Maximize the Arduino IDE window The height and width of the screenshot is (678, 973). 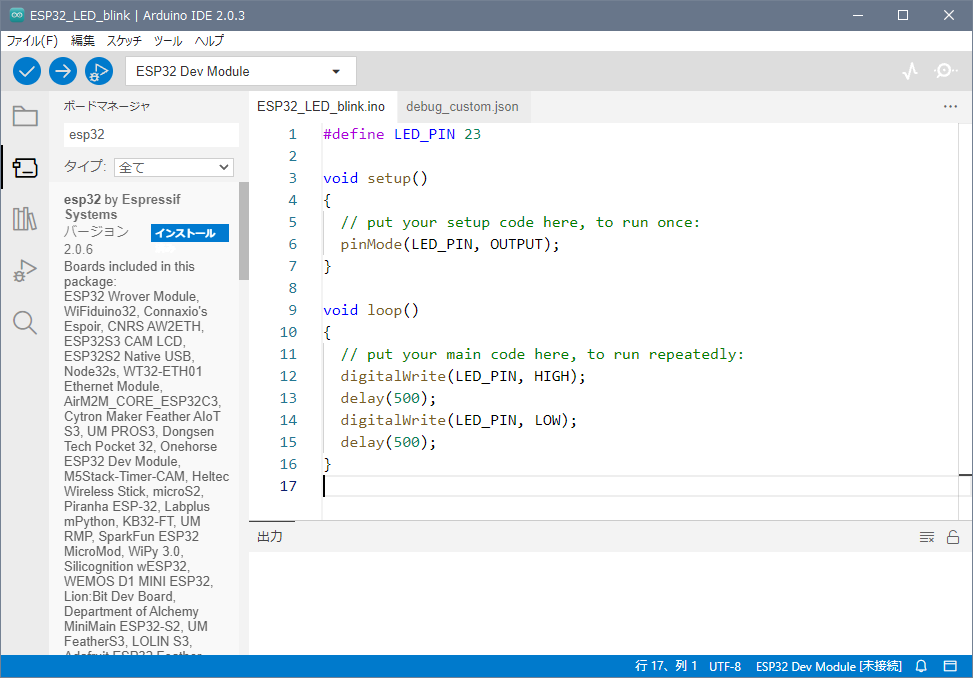[903, 15]
